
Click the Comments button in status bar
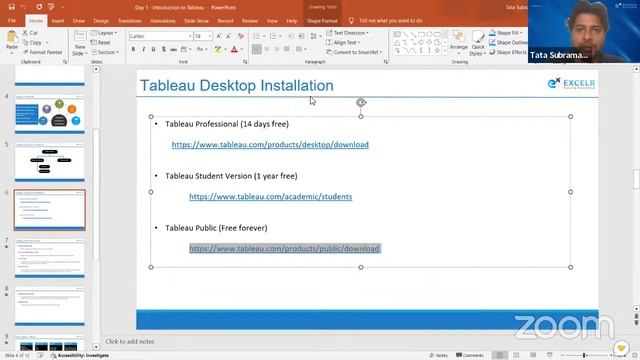pos(469,356)
